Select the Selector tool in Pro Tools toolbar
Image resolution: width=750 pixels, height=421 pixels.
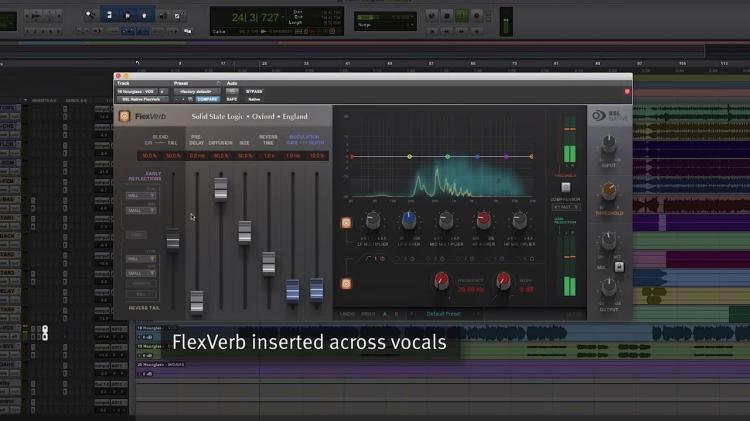(127, 15)
